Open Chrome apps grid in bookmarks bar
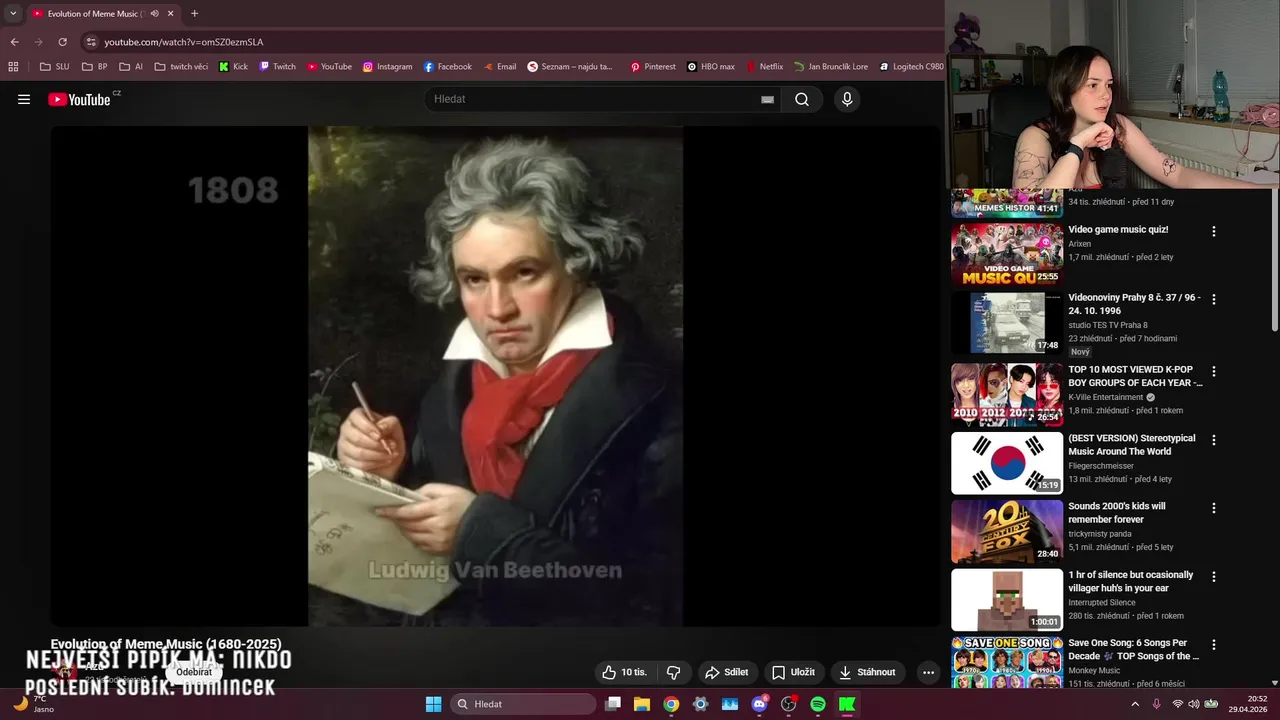 (13, 67)
